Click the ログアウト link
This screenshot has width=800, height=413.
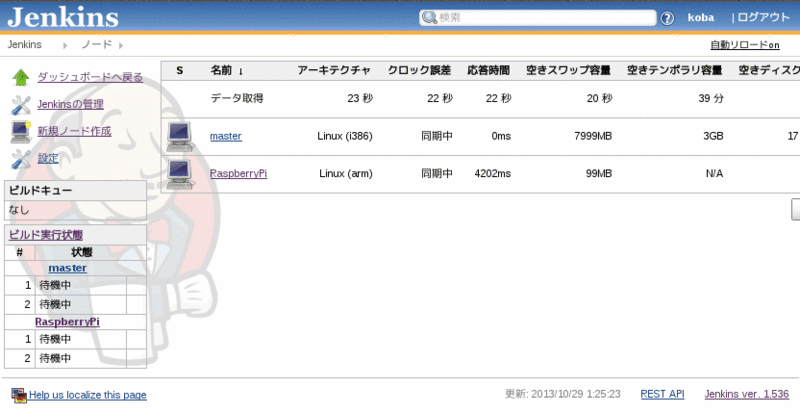click(764, 17)
